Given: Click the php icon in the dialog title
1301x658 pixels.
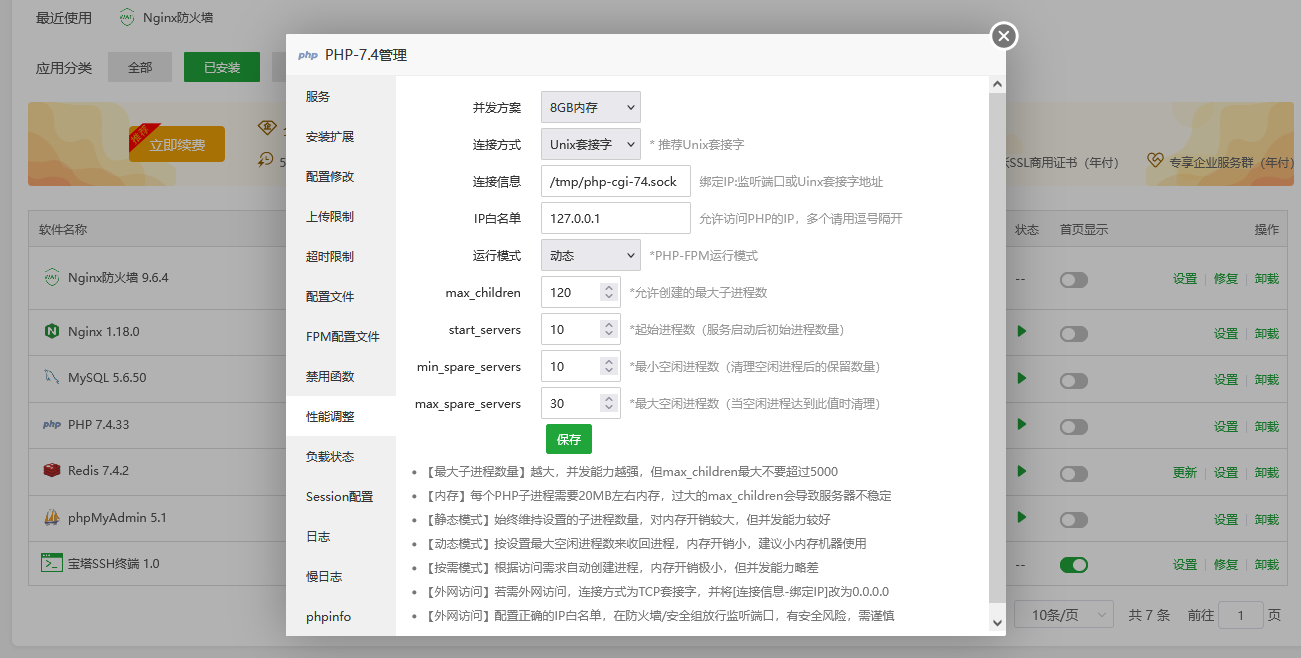Looking at the screenshot, I should click(307, 55).
